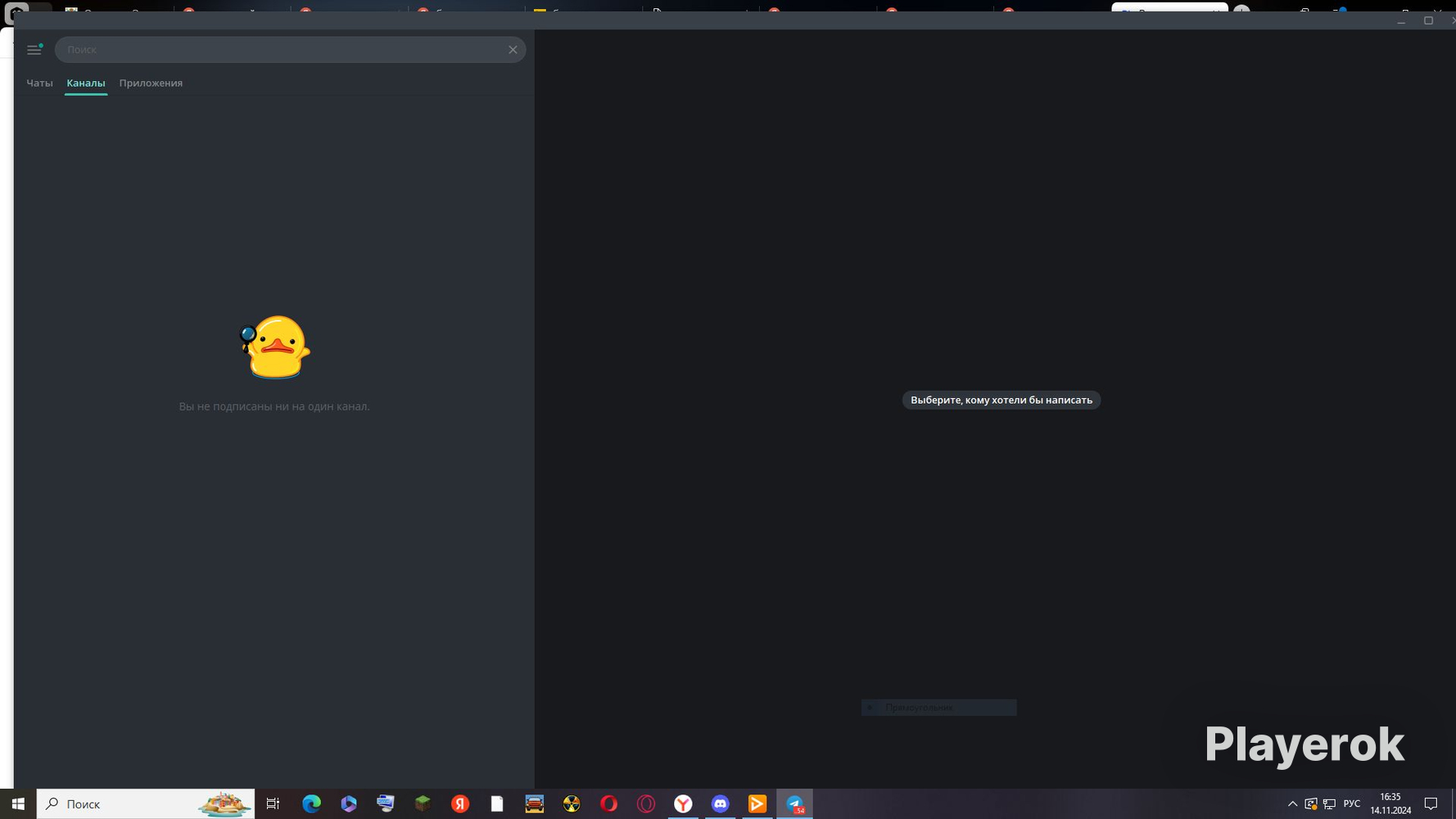The image size is (1456, 819).
Task: Switch to Discord on the taskbar
Action: pos(721,804)
